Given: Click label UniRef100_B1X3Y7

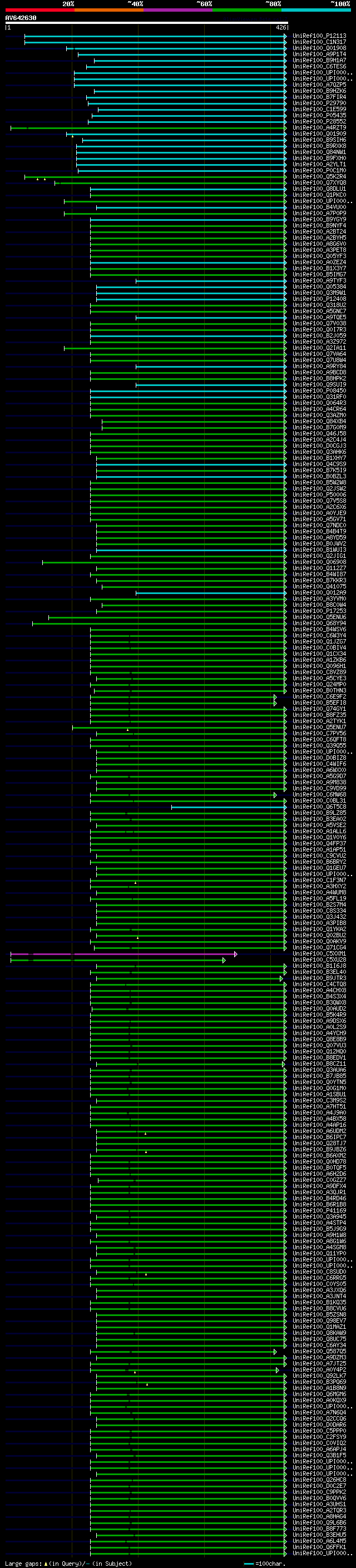Looking at the screenshot, I should click(x=319, y=269).
